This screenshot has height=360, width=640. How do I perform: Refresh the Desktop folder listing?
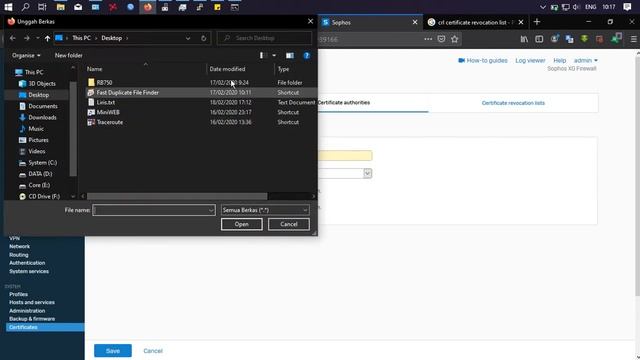click(204, 38)
